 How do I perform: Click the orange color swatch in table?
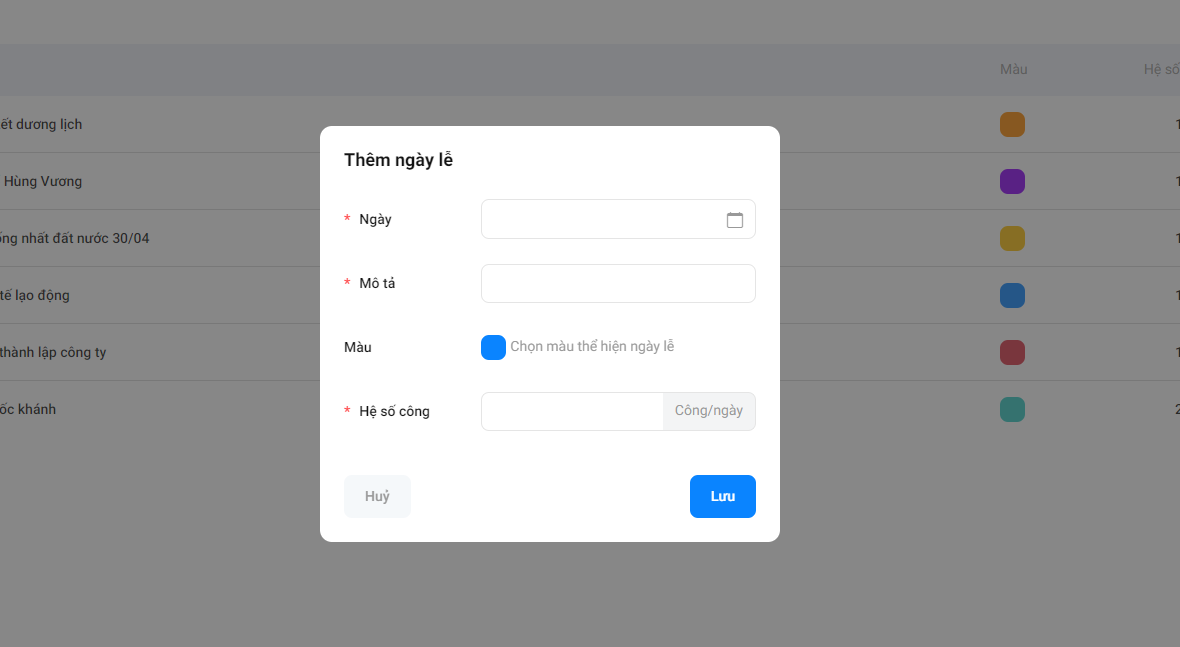pyautogui.click(x=1012, y=125)
